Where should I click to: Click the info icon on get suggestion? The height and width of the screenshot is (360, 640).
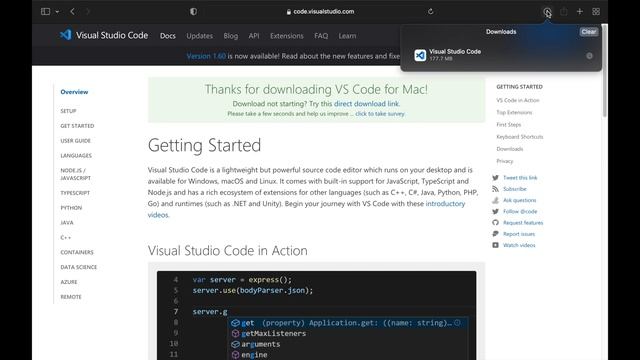458,323
